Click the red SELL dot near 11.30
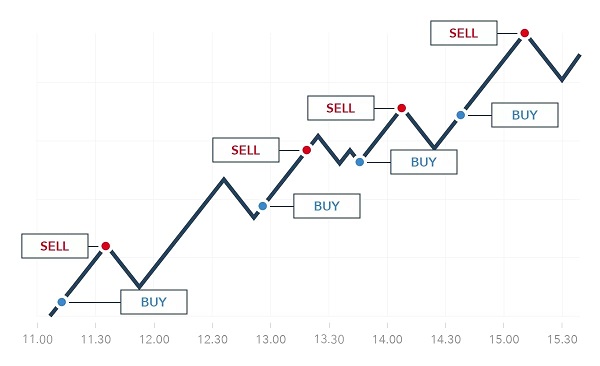This screenshot has height=366, width=600. [x=106, y=246]
